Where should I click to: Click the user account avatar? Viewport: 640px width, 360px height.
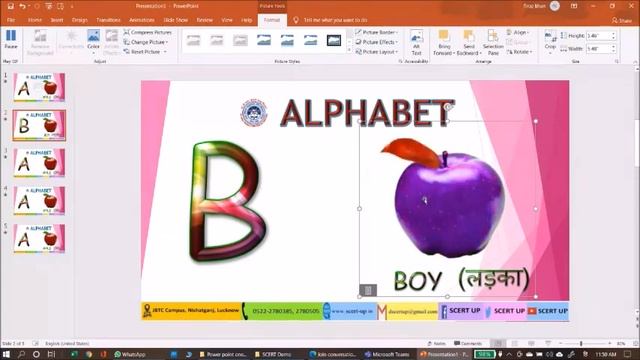554,6
